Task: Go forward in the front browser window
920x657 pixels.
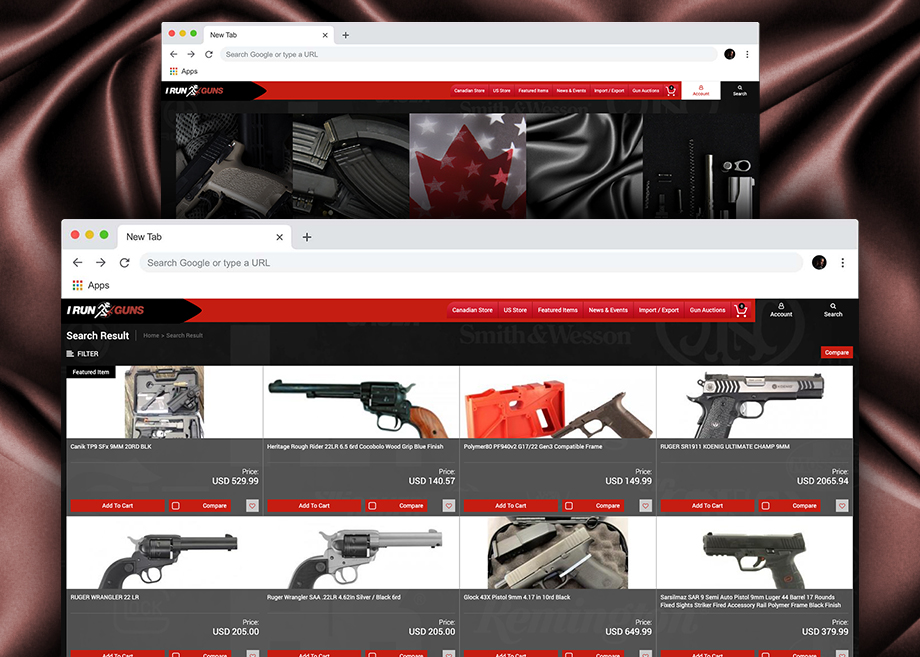Action: click(x=101, y=263)
